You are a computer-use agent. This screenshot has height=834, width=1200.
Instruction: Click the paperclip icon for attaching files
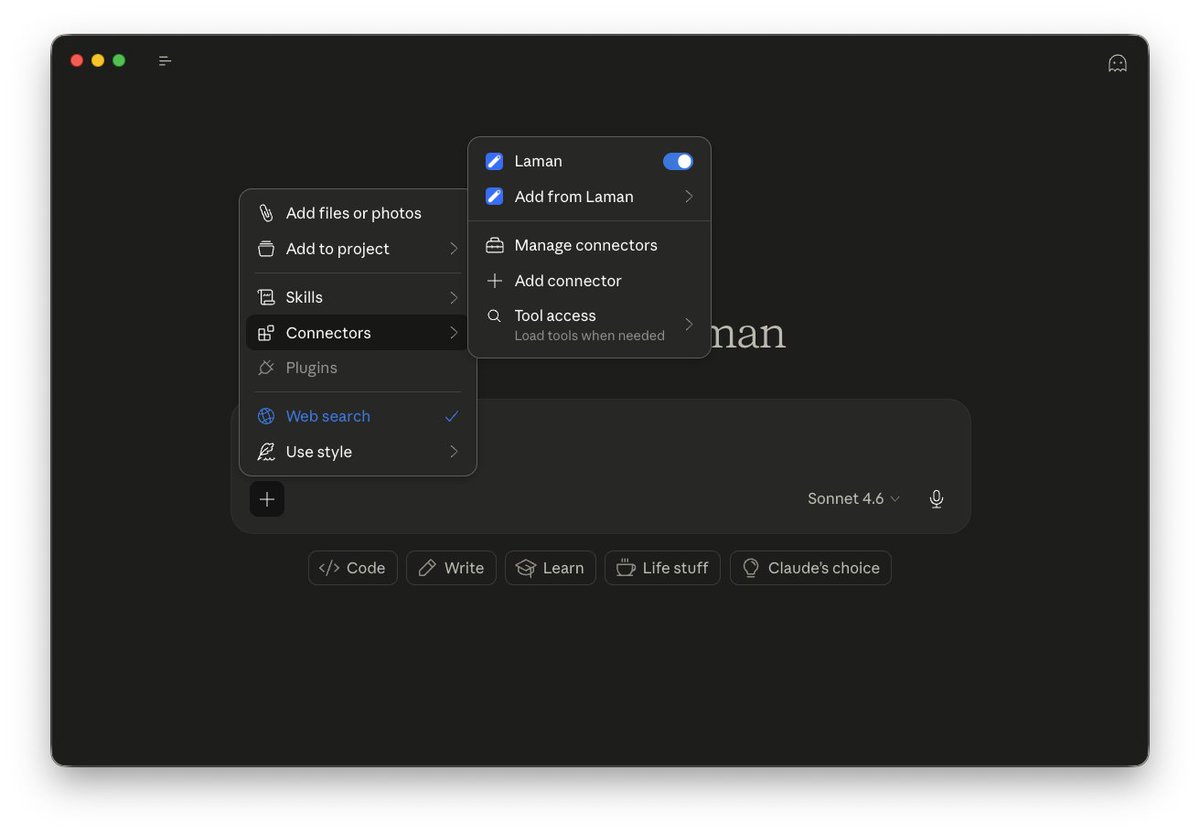(266, 213)
